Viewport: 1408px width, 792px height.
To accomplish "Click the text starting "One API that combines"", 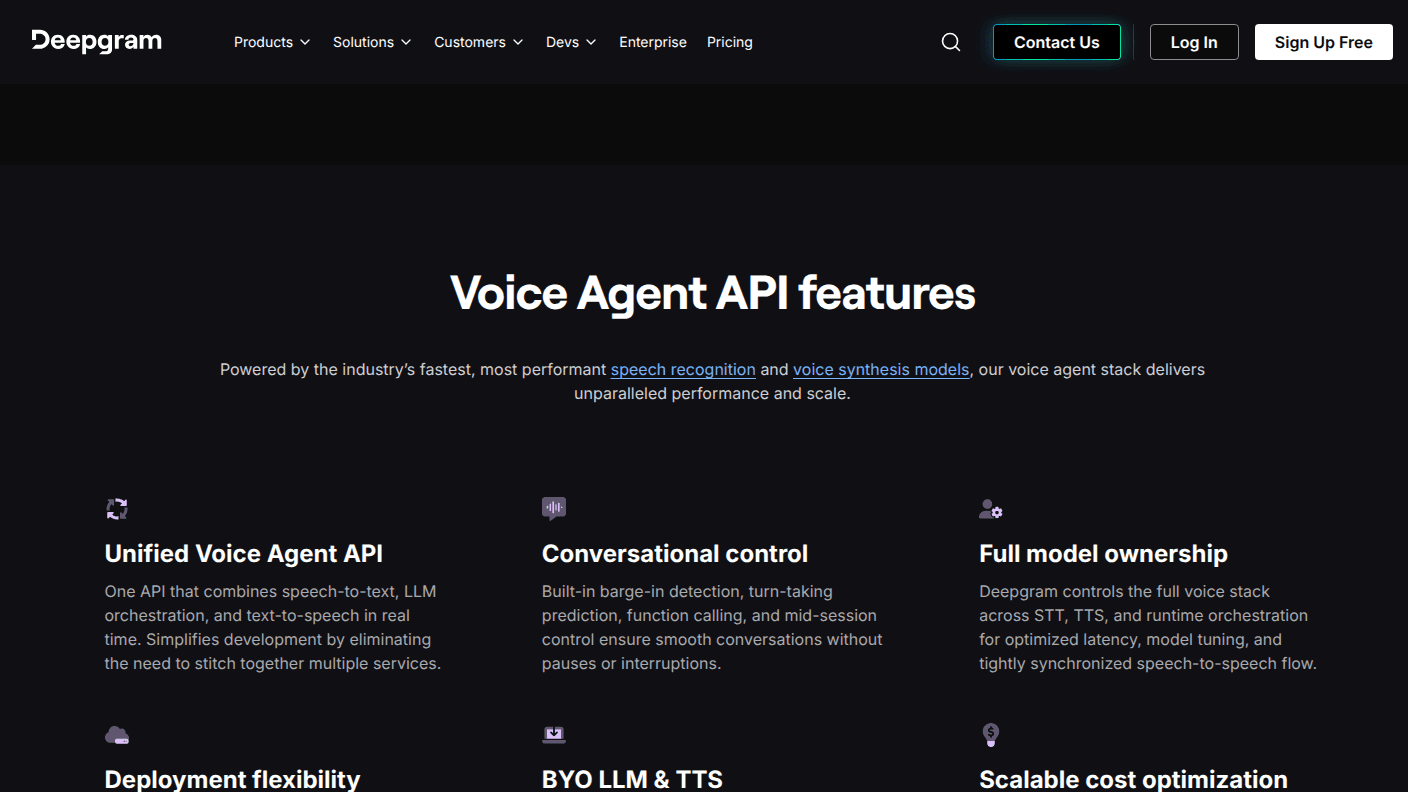I will coord(273,627).
